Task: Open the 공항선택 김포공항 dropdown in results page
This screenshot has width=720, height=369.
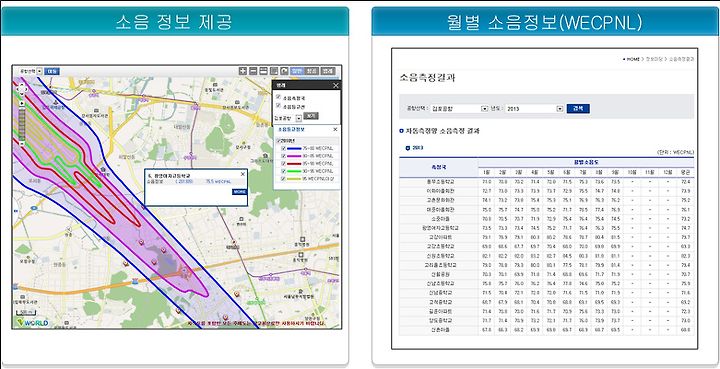Action: point(460,109)
